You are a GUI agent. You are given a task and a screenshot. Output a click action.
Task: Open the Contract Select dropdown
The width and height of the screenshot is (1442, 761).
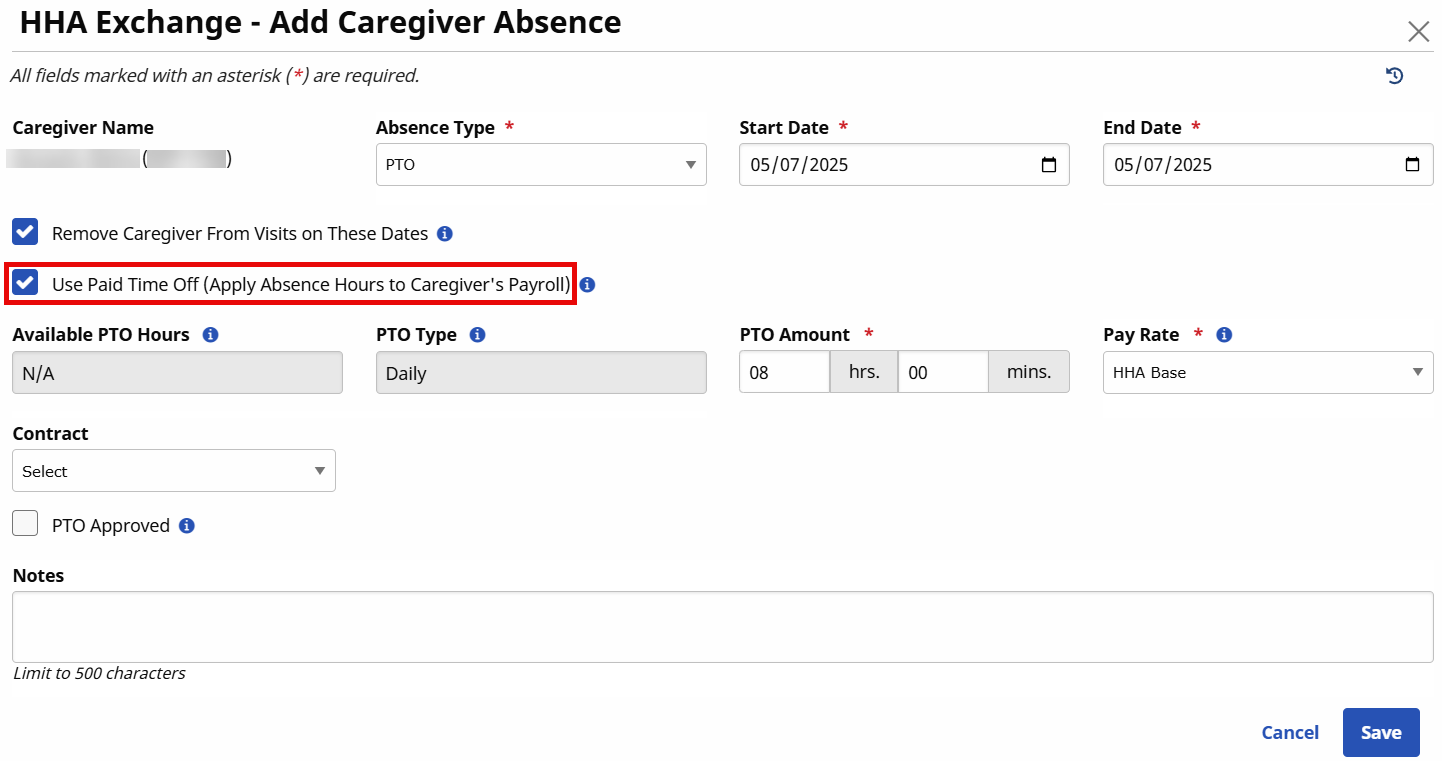pos(173,471)
